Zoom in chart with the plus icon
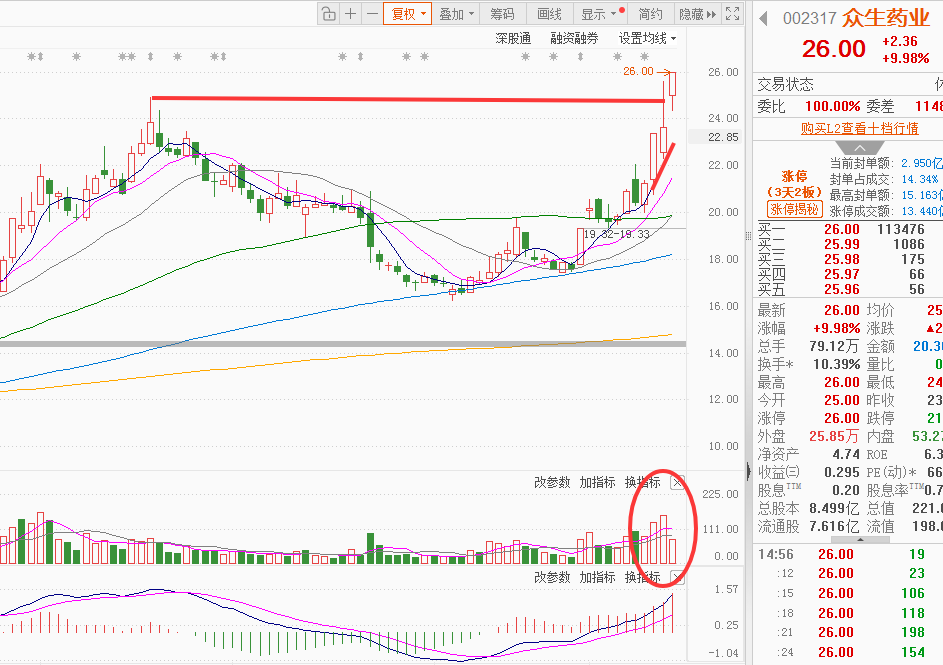943x665 pixels. [350, 14]
